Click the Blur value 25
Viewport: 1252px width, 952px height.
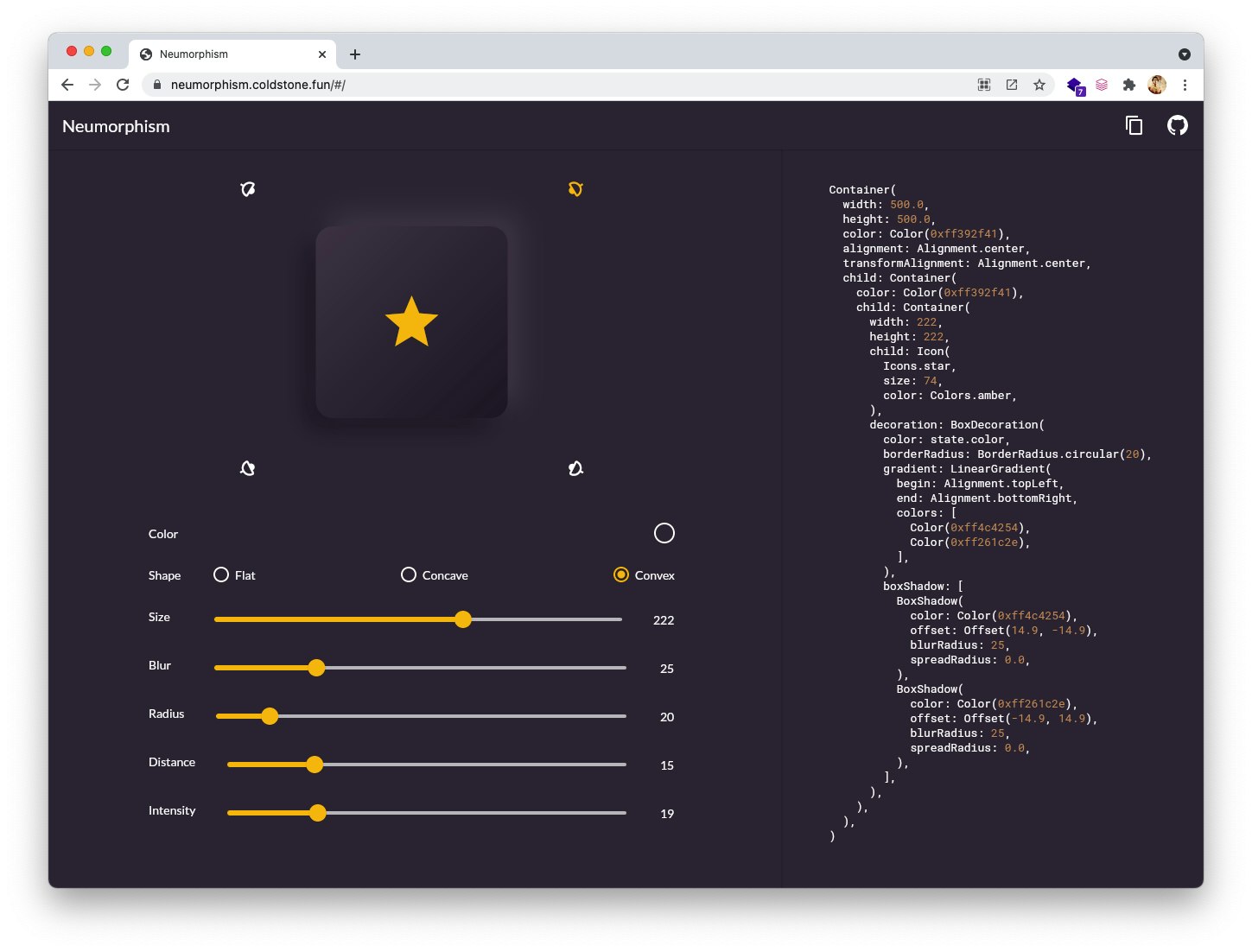coord(667,669)
